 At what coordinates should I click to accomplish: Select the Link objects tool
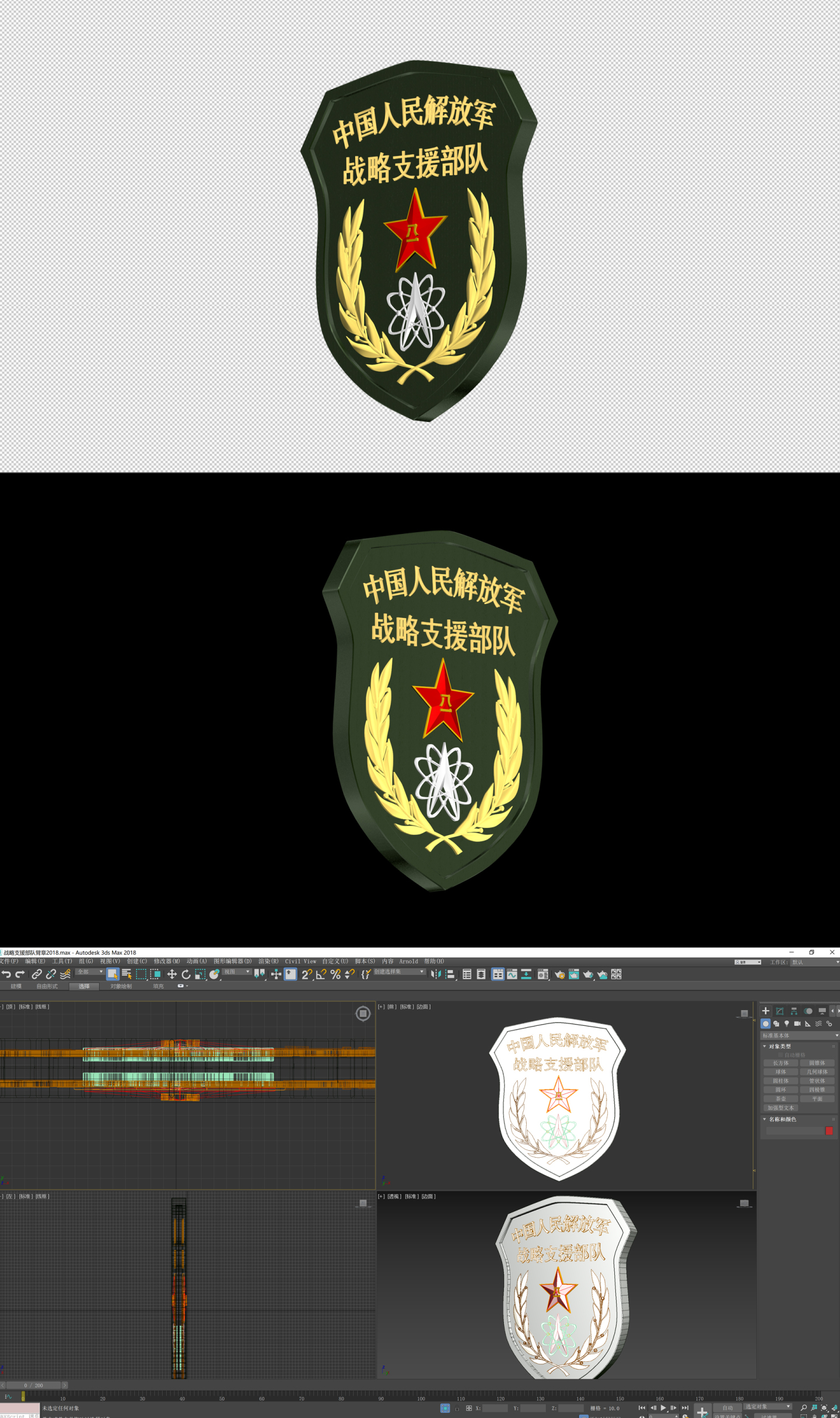(x=36, y=974)
